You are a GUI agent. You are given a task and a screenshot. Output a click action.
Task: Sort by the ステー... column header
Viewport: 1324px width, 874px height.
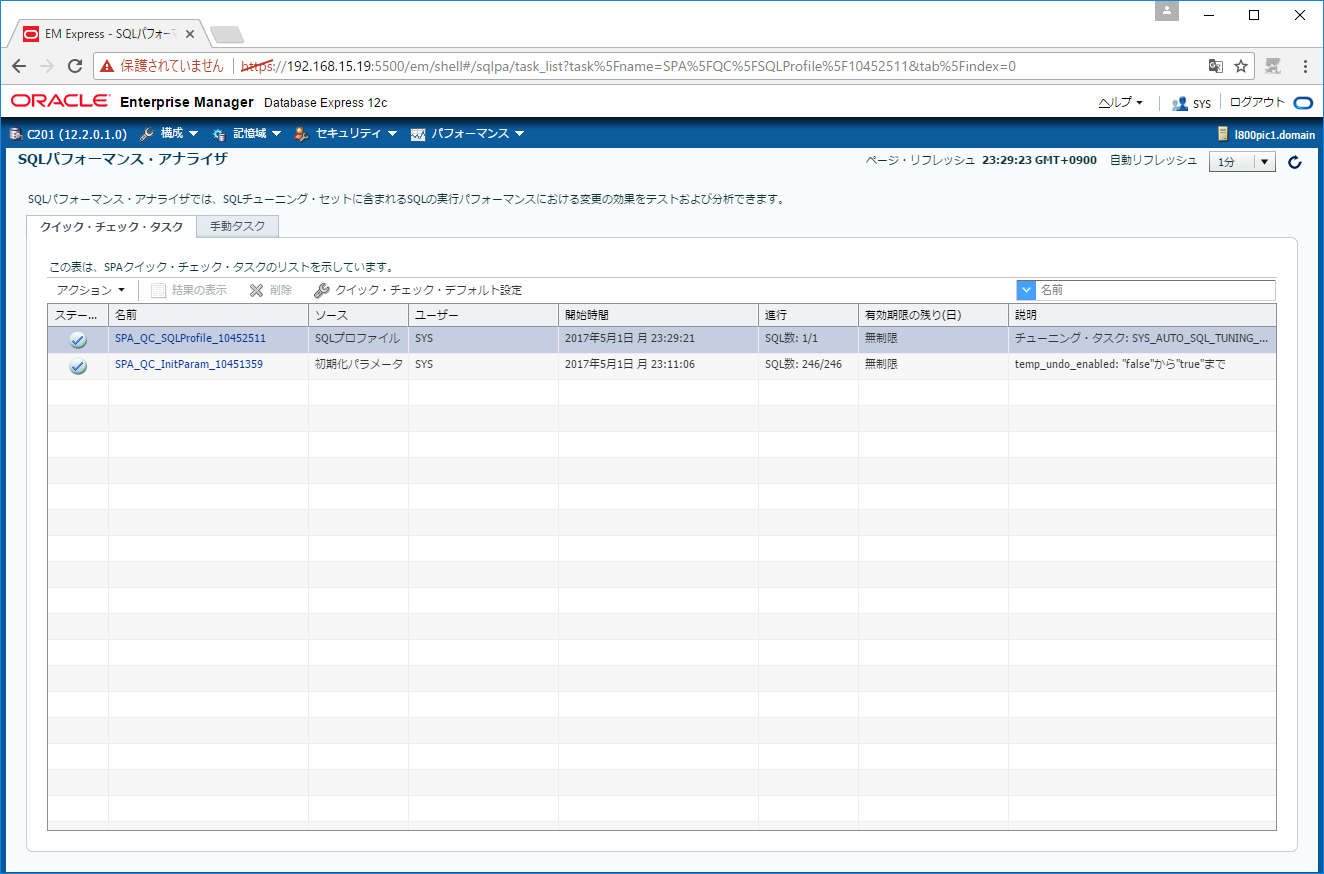click(x=78, y=315)
